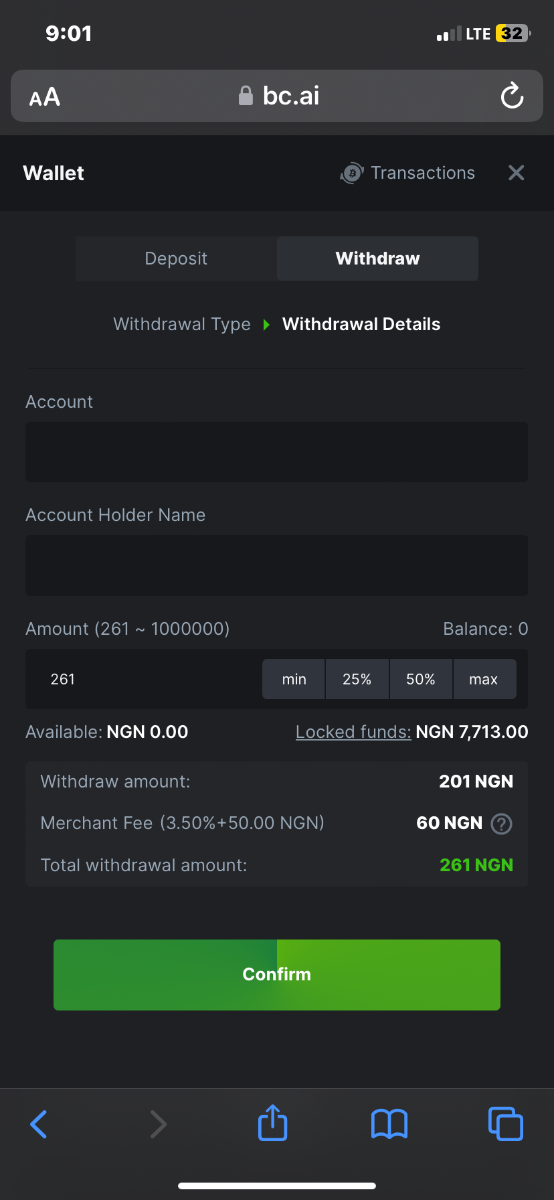The height and width of the screenshot is (1200, 554).
Task: Open the Safari share sheet icon
Action: coord(272,1124)
